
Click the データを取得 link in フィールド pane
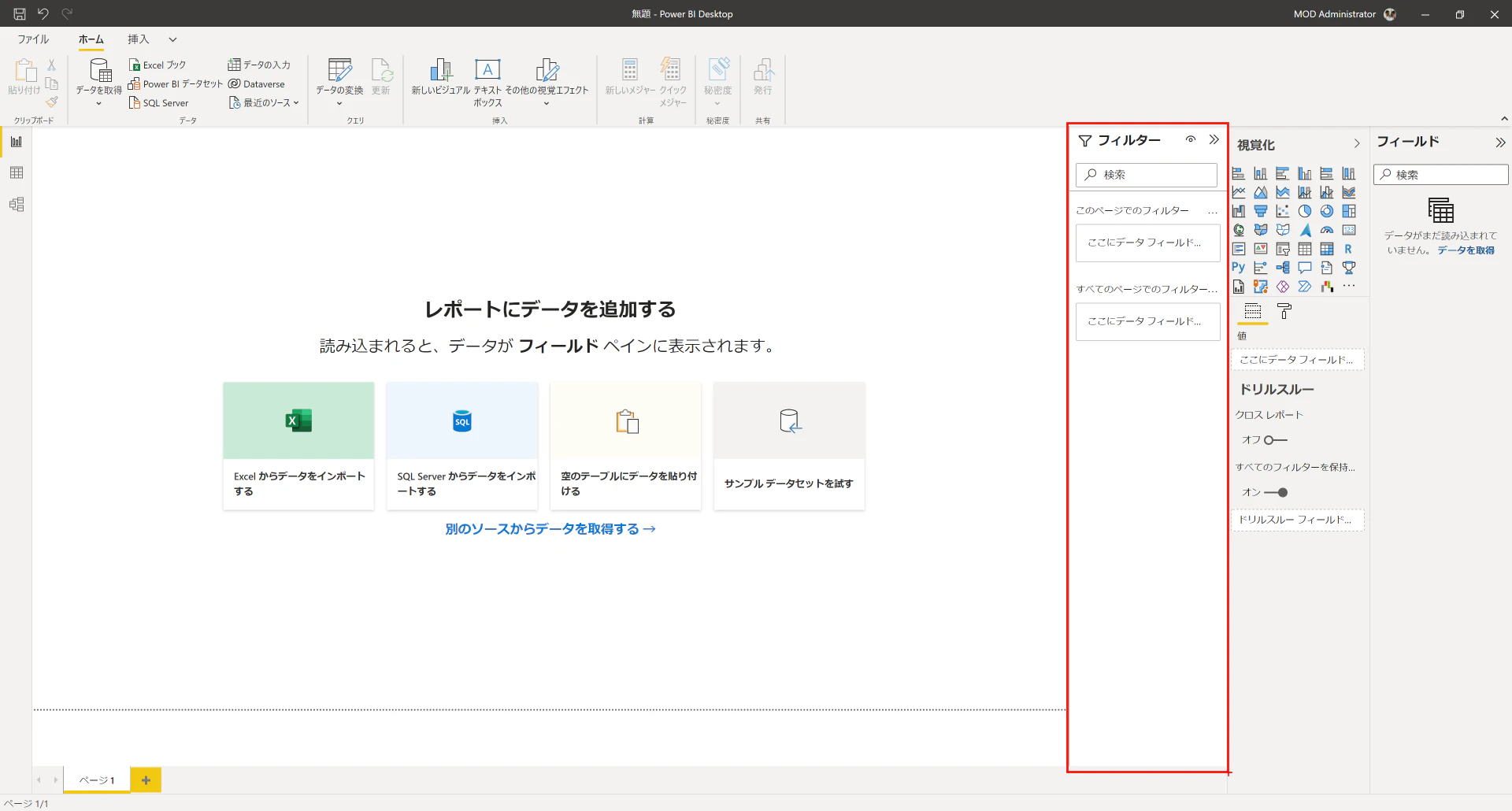[1466, 250]
